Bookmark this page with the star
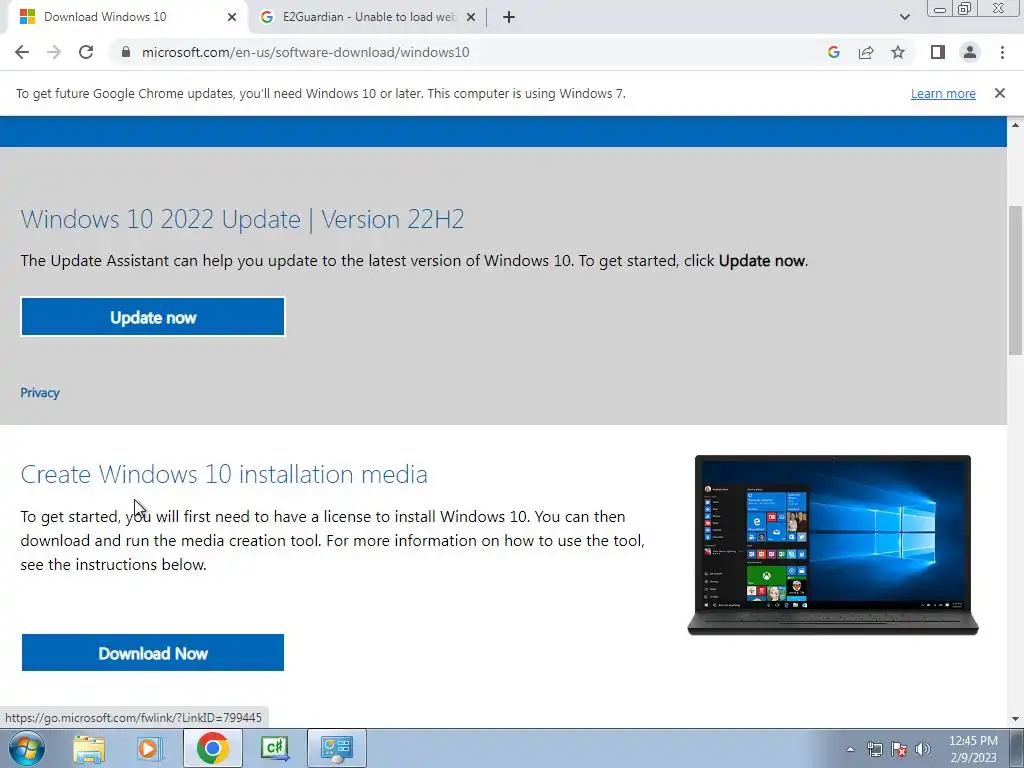Viewport: 1024px width, 768px height. click(898, 52)
